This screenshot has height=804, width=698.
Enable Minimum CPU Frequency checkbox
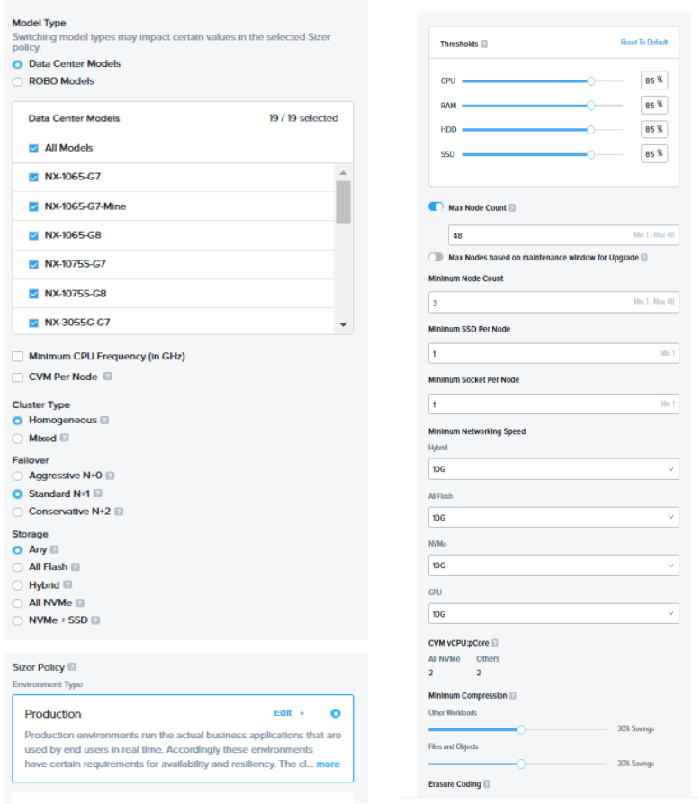tap(18, 356)
